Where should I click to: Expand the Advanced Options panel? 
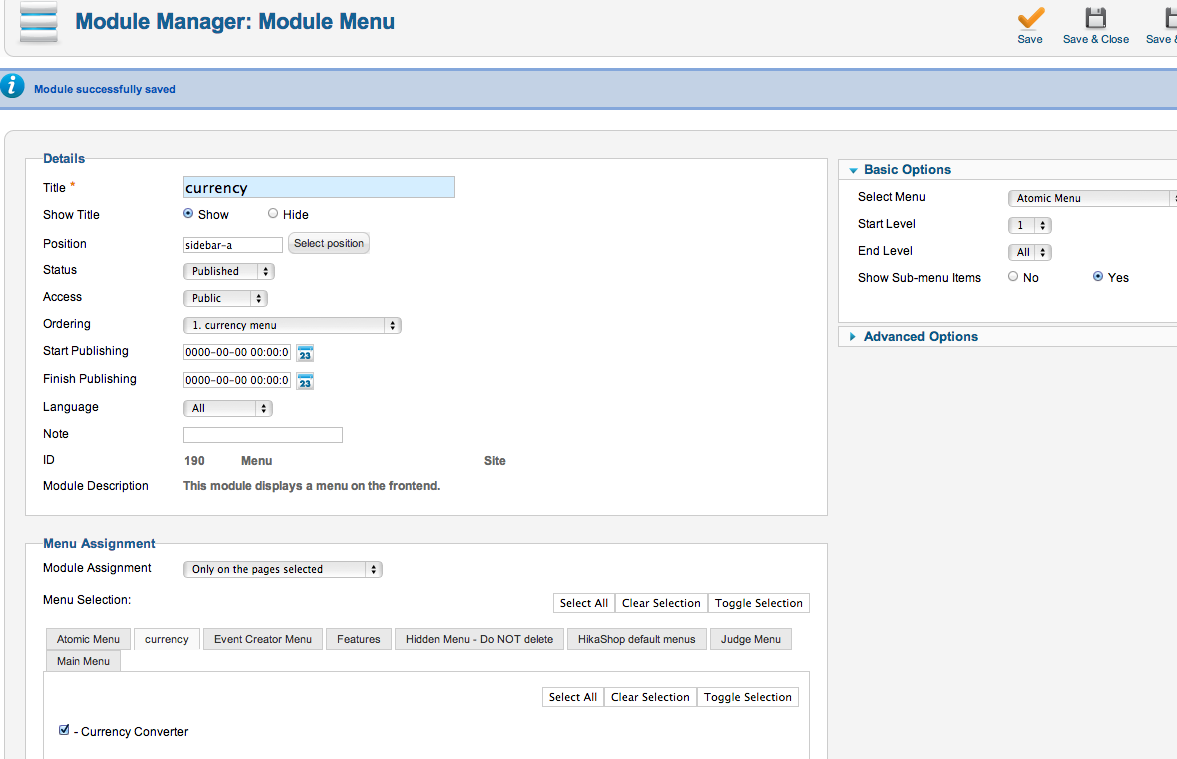tap(920, 337)
